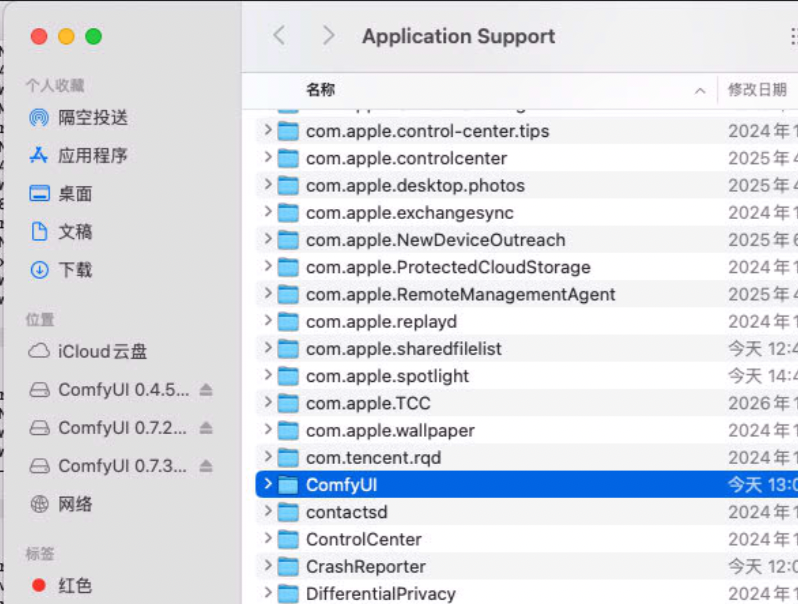Select the red (红色) tag
The image size is (798, 604).
(x=75, y=585)
